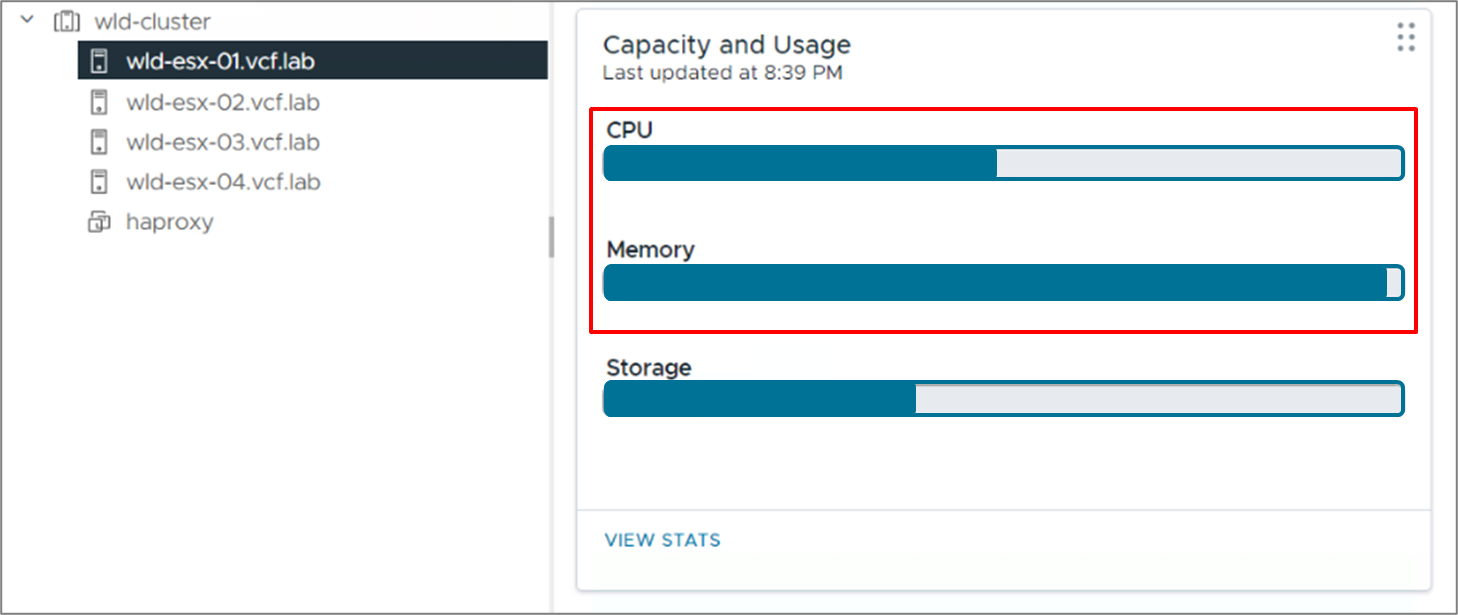Pick host wld-esx-04.vcf.lab in inventory
Viewport: 1458px width, 615px height.
222,182
